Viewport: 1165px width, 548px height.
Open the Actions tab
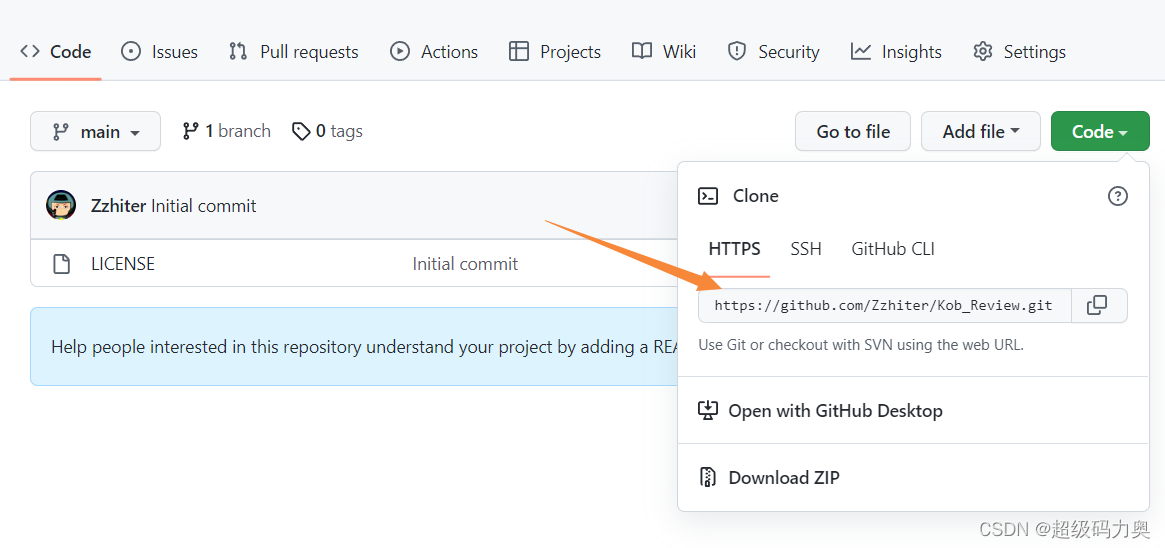(x=434, y=52)
